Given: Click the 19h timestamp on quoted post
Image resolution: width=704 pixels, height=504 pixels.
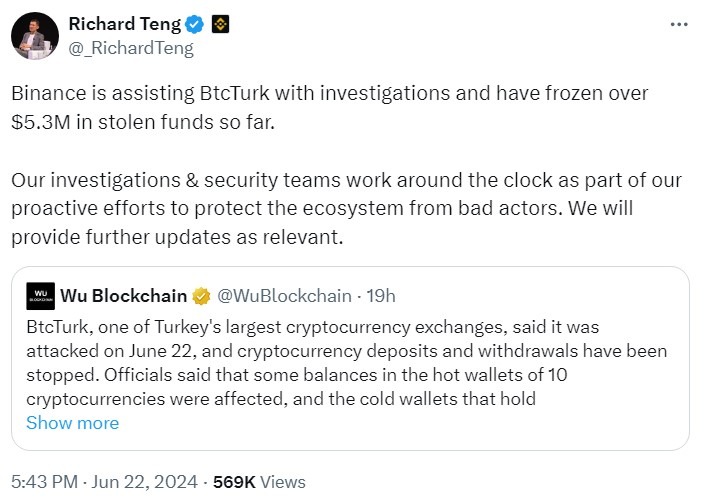Looking at the screenshot, I should tap(381, 295).
